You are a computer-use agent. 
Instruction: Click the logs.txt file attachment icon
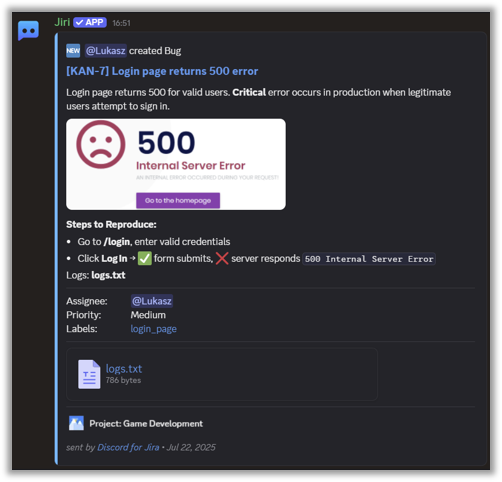[89, 374]
